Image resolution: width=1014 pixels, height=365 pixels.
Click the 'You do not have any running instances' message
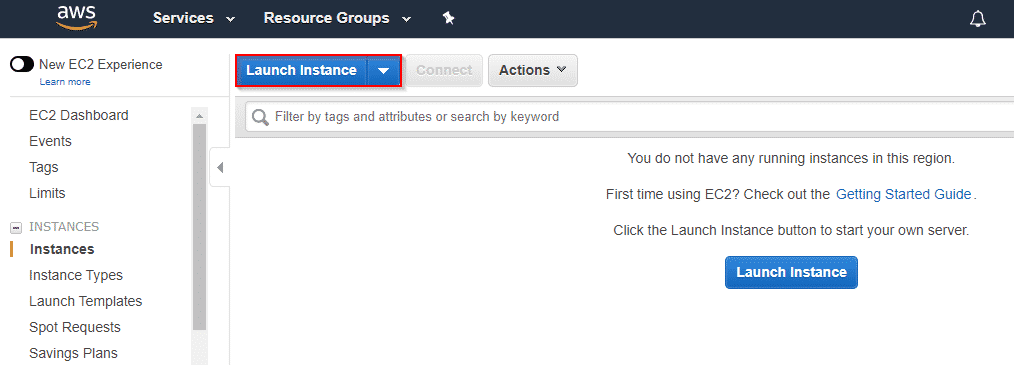tap(790, 158)
